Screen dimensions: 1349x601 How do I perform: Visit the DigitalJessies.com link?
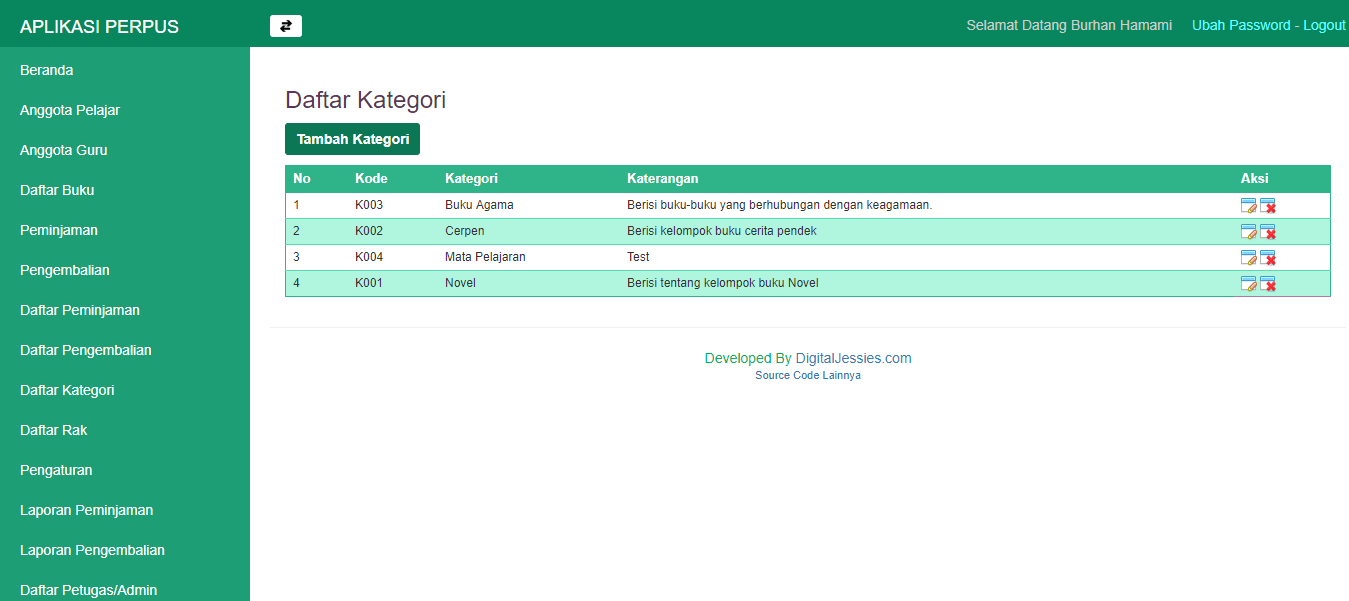pyautogui.click(x=853, y=358)
